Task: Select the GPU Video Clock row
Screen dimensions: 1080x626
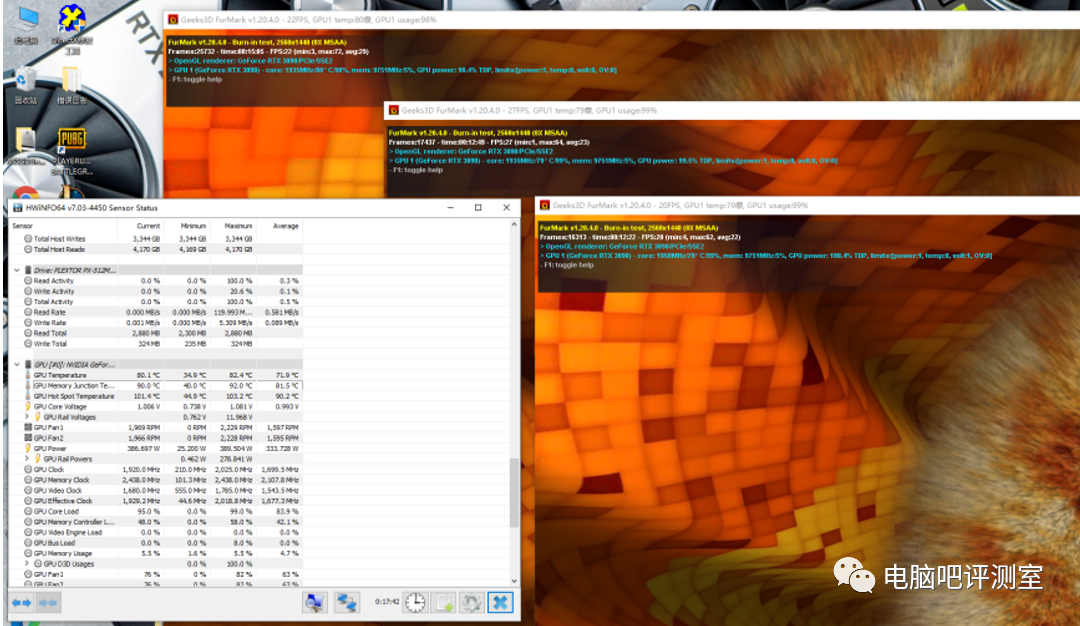Action: point(156,490)
